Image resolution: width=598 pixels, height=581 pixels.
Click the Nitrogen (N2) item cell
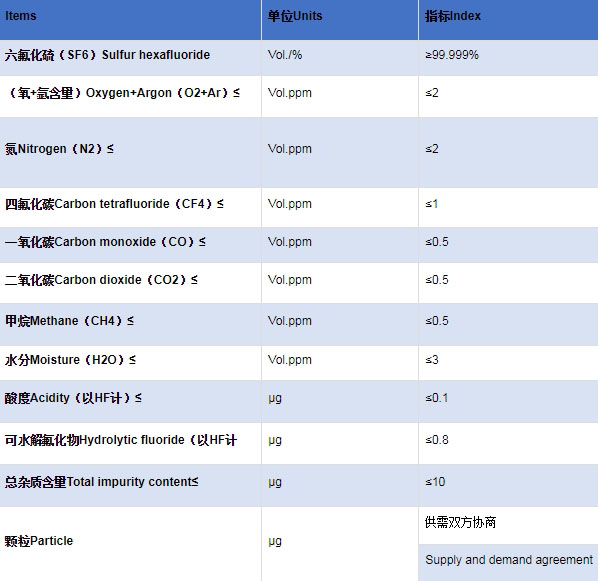(130, 153)
